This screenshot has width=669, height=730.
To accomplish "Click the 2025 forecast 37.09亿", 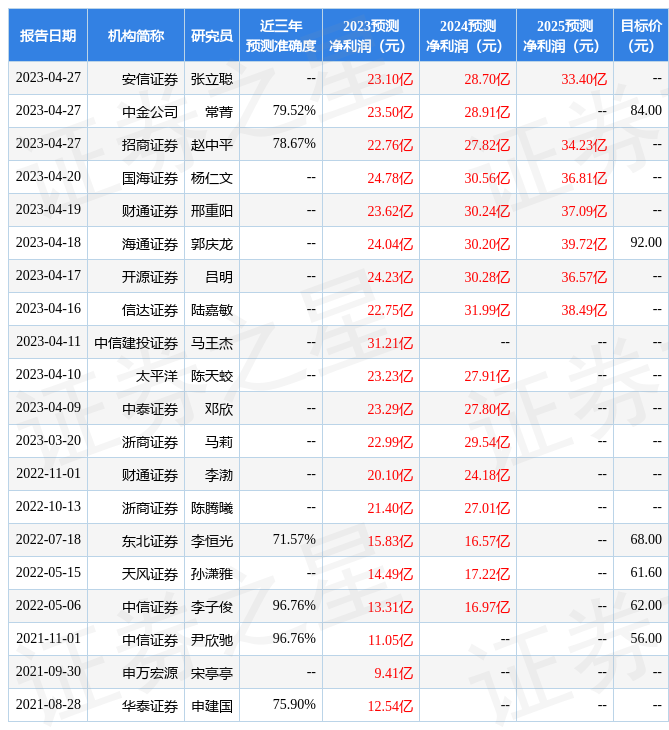I will click(x=584, y=211).
